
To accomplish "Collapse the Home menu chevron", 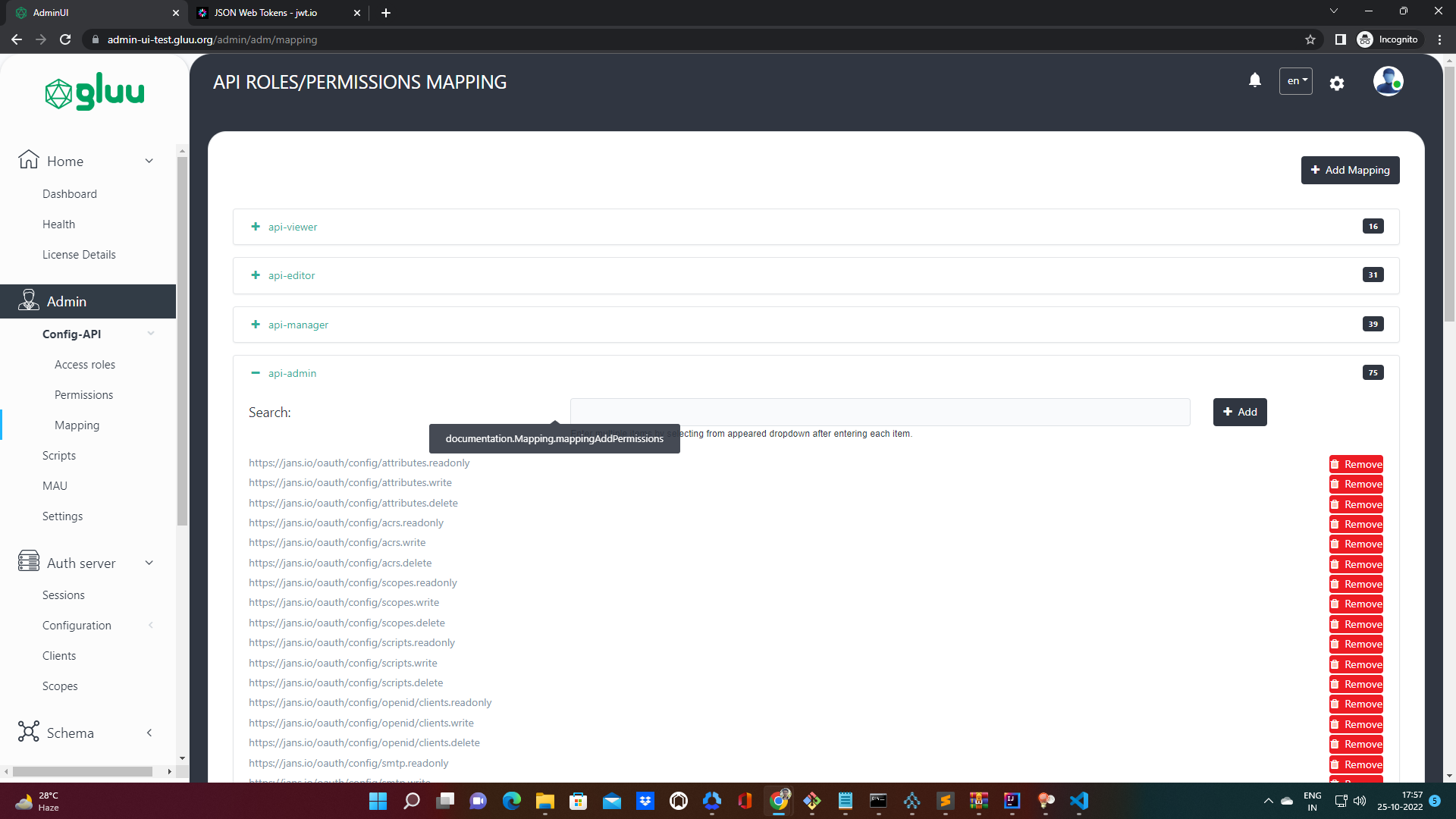I will [x=149, y=161].
